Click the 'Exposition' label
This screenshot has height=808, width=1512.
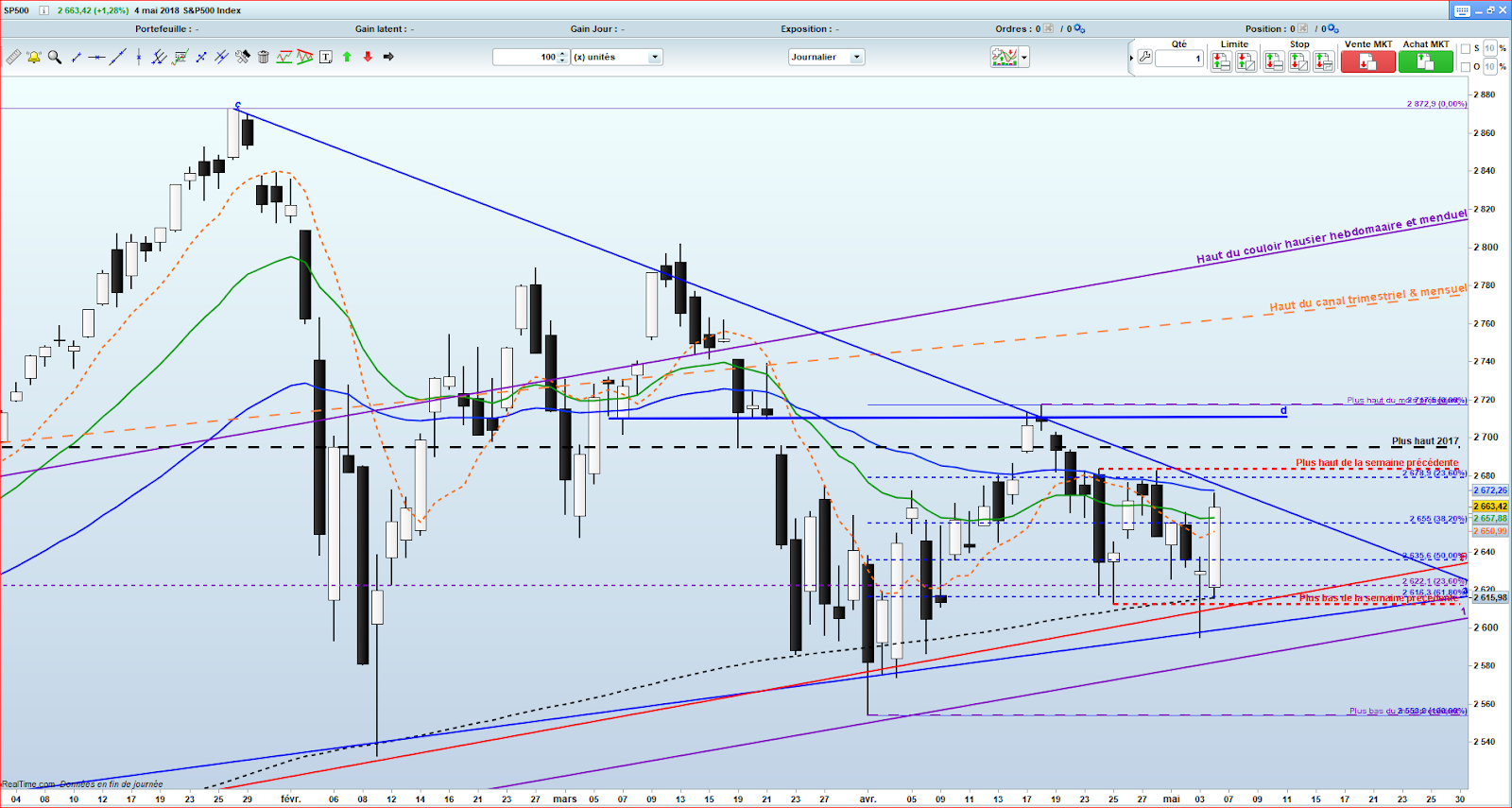point(806,29)
